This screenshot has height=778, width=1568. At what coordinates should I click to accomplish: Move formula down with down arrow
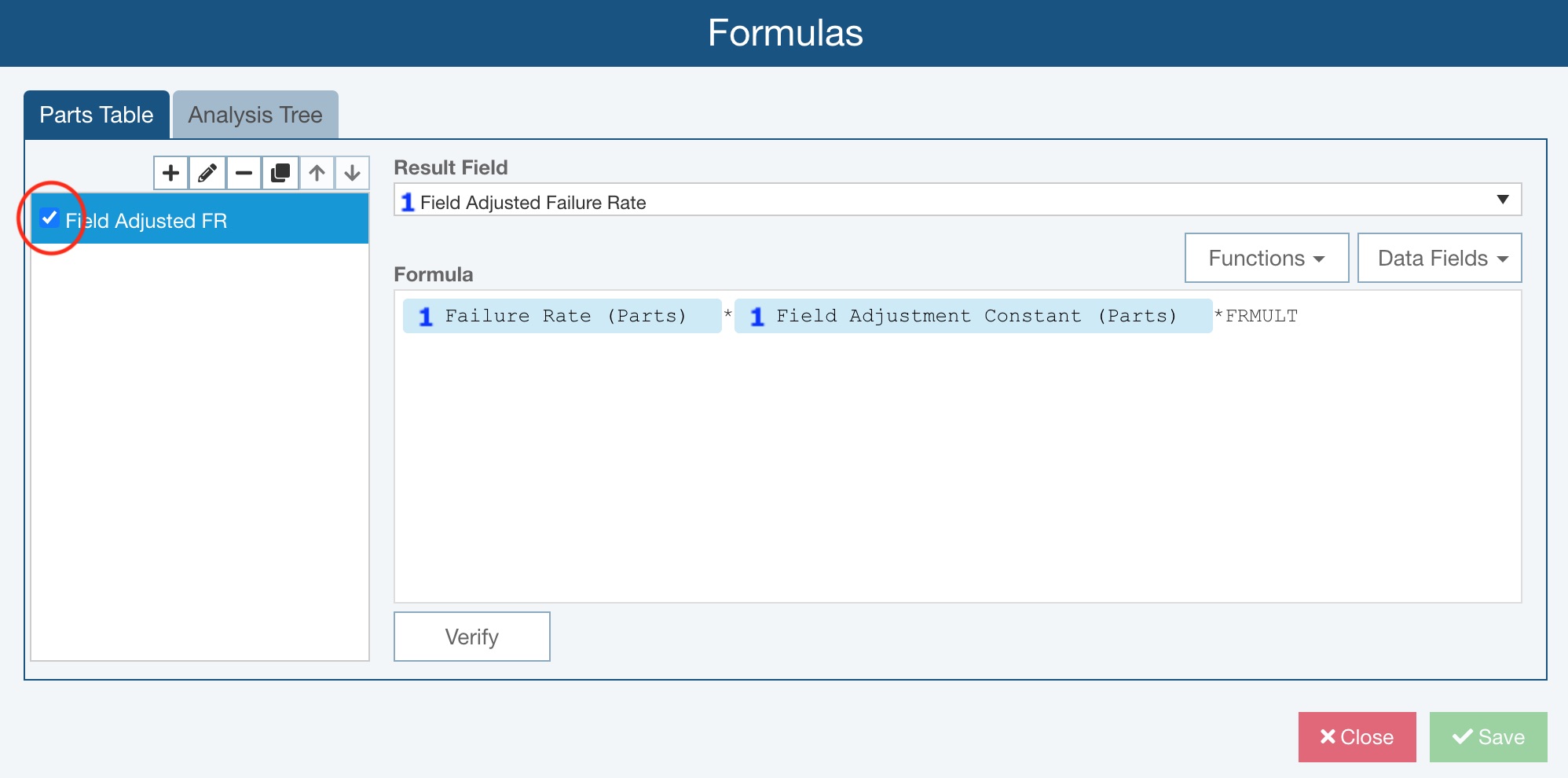[x=353, y=173]
